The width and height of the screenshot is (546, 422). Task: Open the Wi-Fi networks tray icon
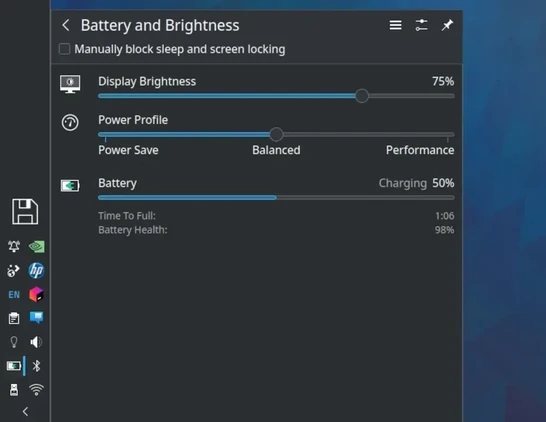tap(36, 390)
